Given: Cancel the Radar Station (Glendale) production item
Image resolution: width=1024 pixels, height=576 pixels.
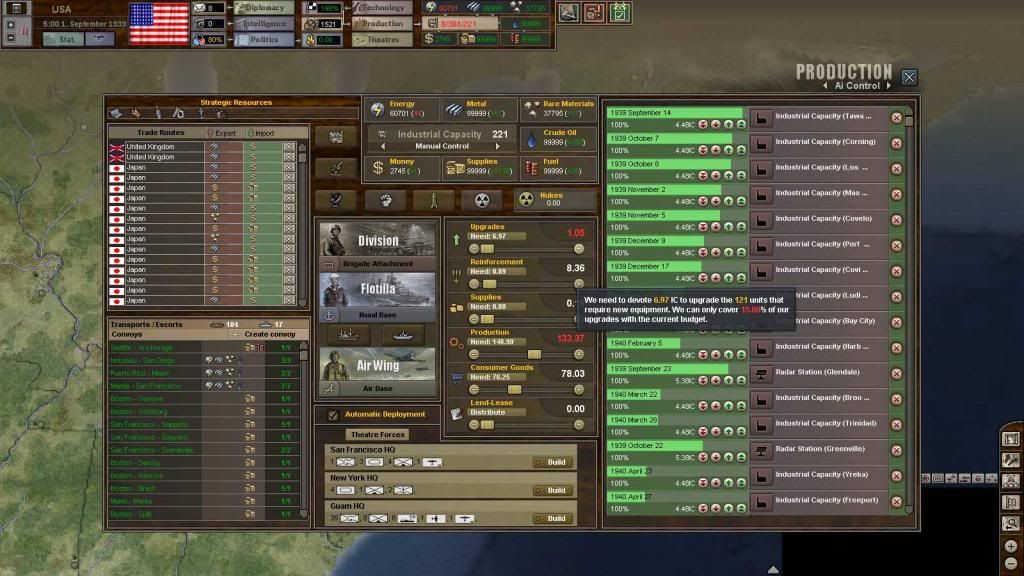Looking at the screenshot, I should [x=896, y=374].
